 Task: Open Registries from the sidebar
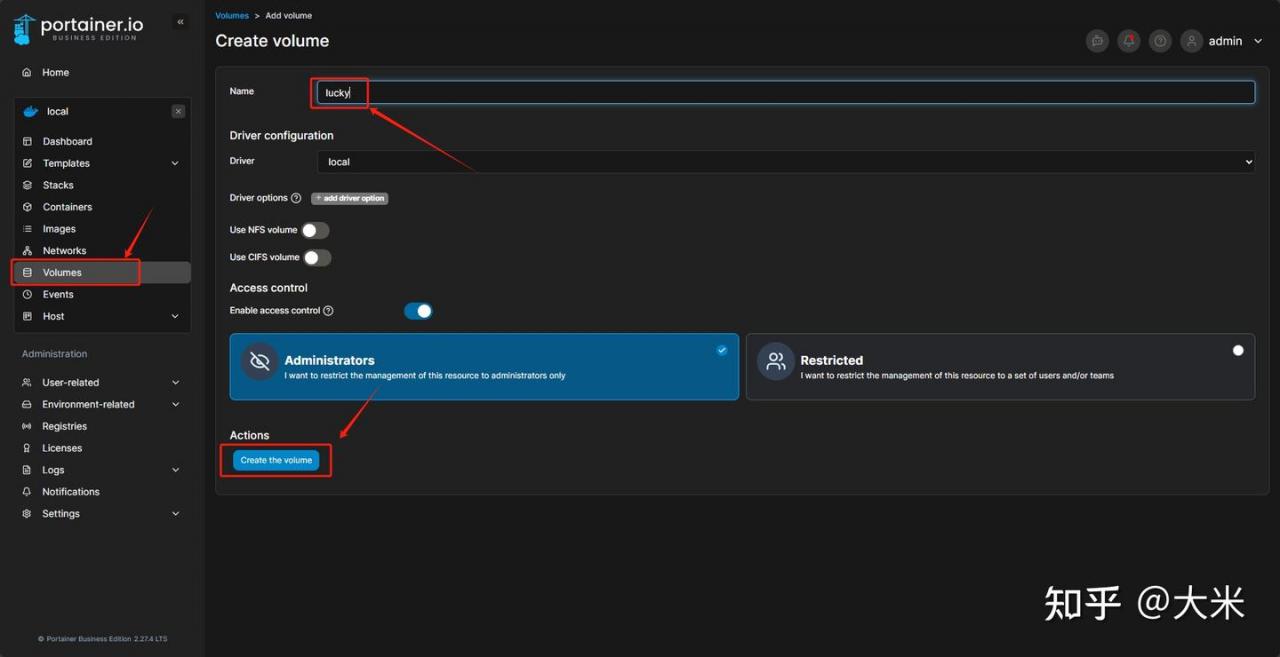click(64, 427)
